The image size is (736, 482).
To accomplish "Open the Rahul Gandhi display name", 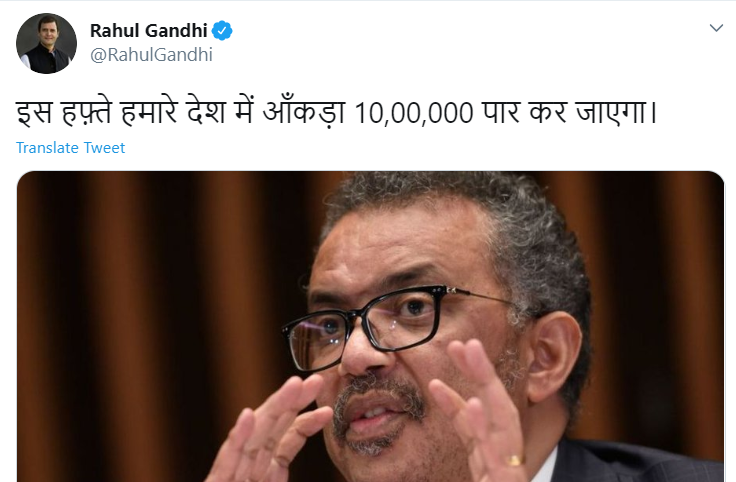I will [148, 31].
